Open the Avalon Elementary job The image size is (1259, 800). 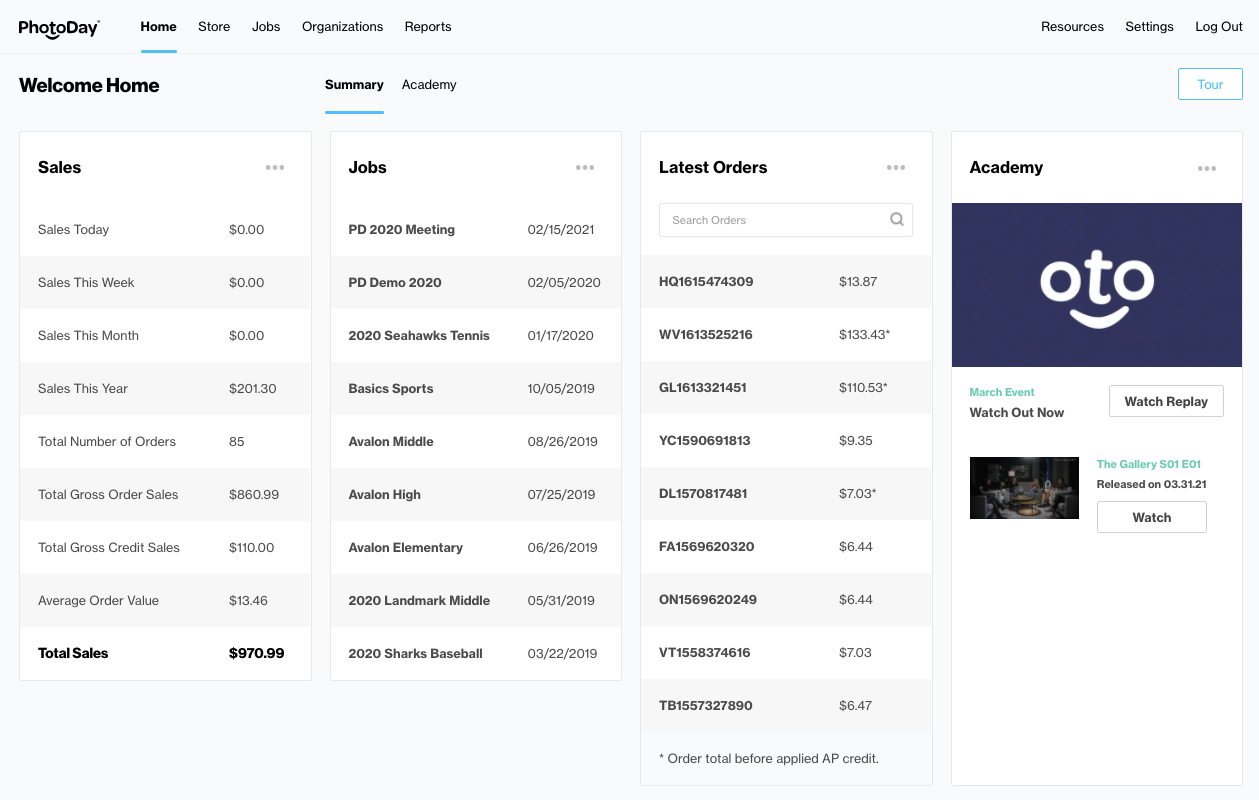(406, 547)
